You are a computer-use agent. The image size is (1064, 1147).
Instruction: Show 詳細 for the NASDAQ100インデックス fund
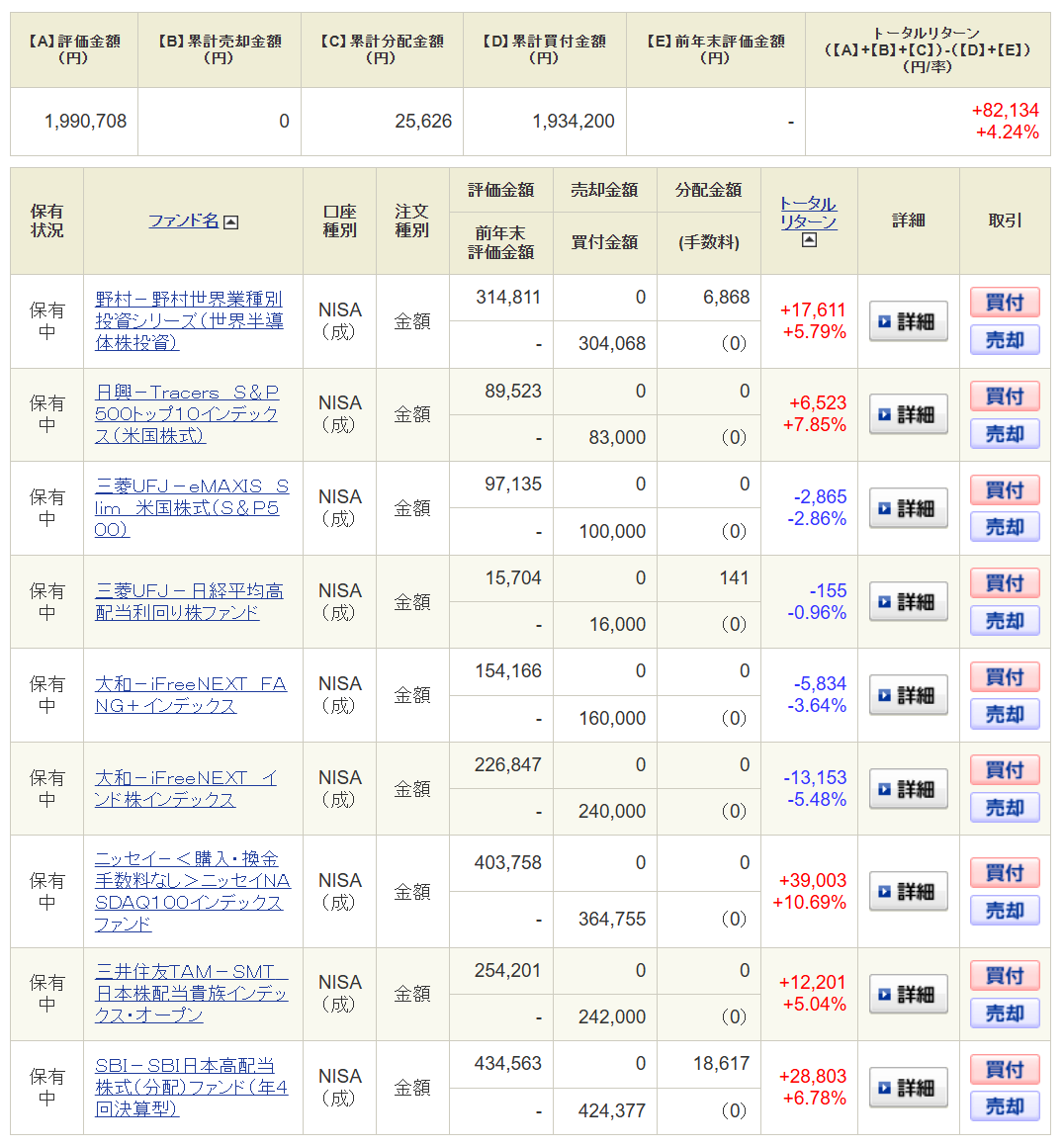click(x=908, y=891)
